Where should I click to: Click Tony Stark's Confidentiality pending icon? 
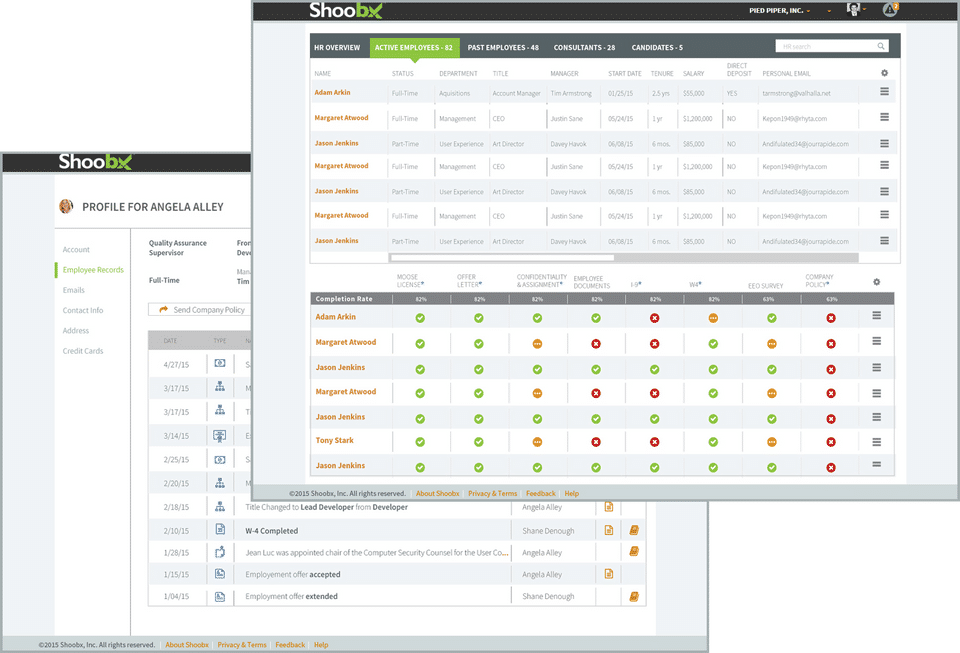pyautogui.click(x=537, y=442)
